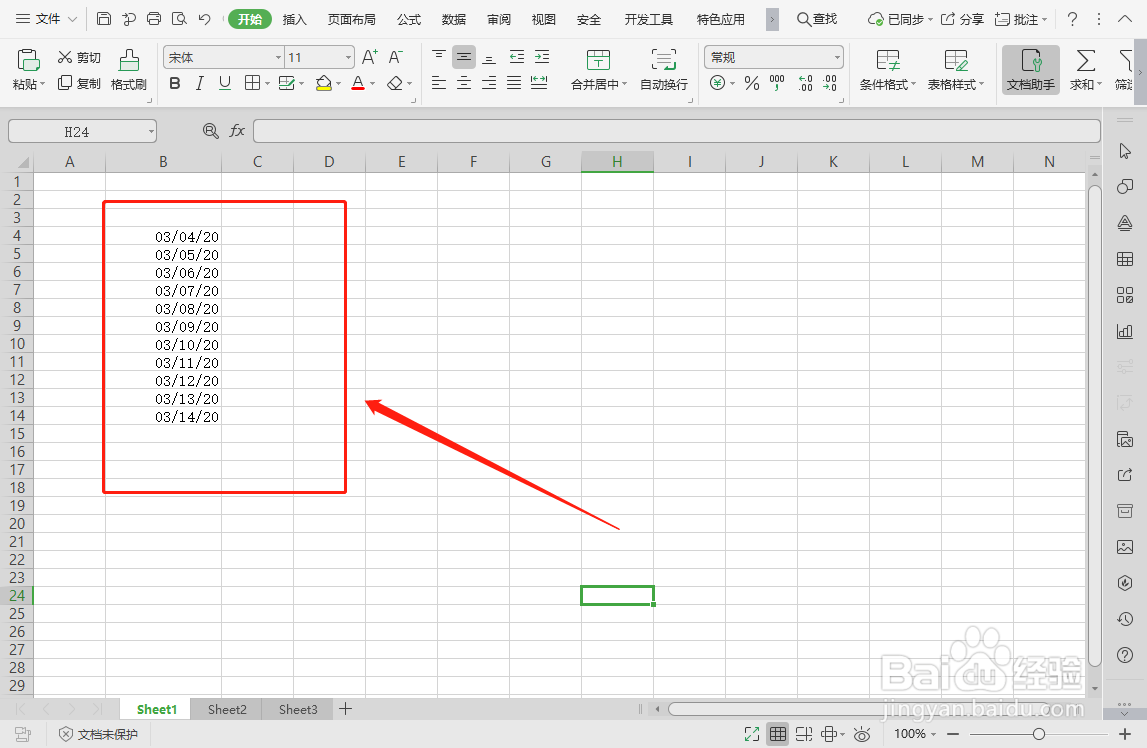Expand the Name Box dropdown arrow
The image size is (1147, 748).
151,132
